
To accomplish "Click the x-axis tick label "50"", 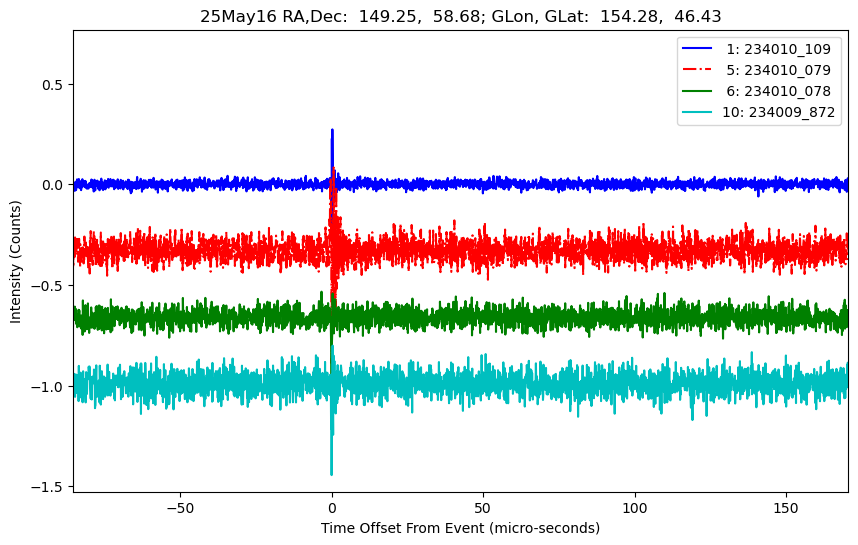I will click(x=483, y=508).
